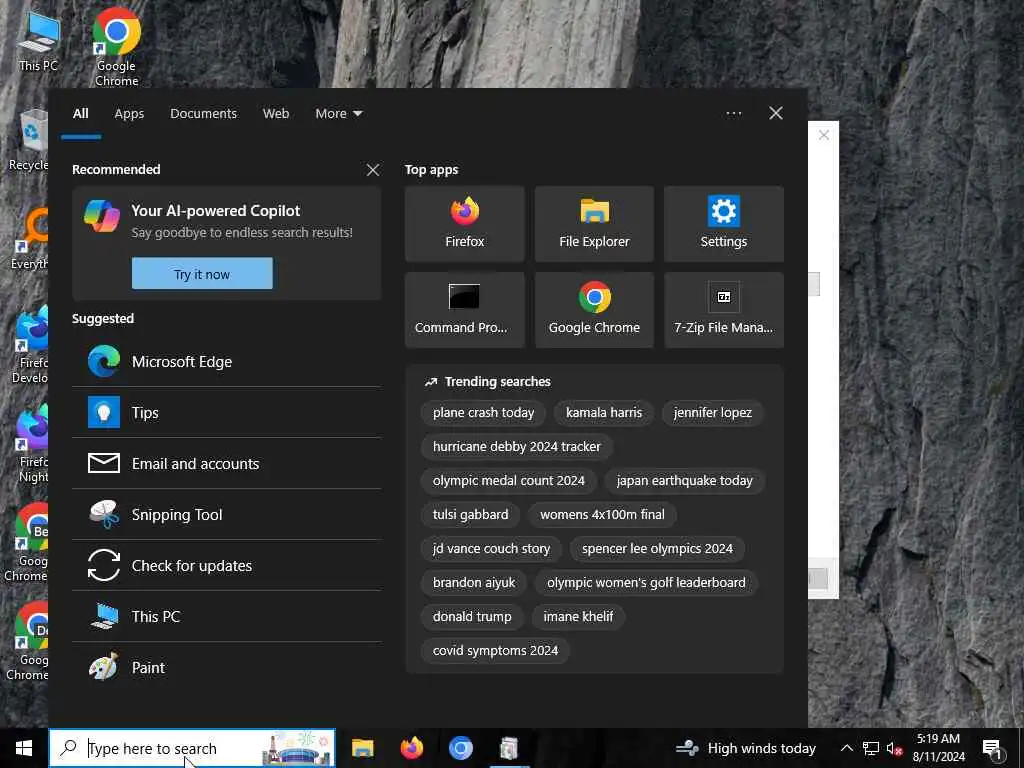
Task: Select "olympic women's golf leaderboard" chip
Action: coord(646,583)
